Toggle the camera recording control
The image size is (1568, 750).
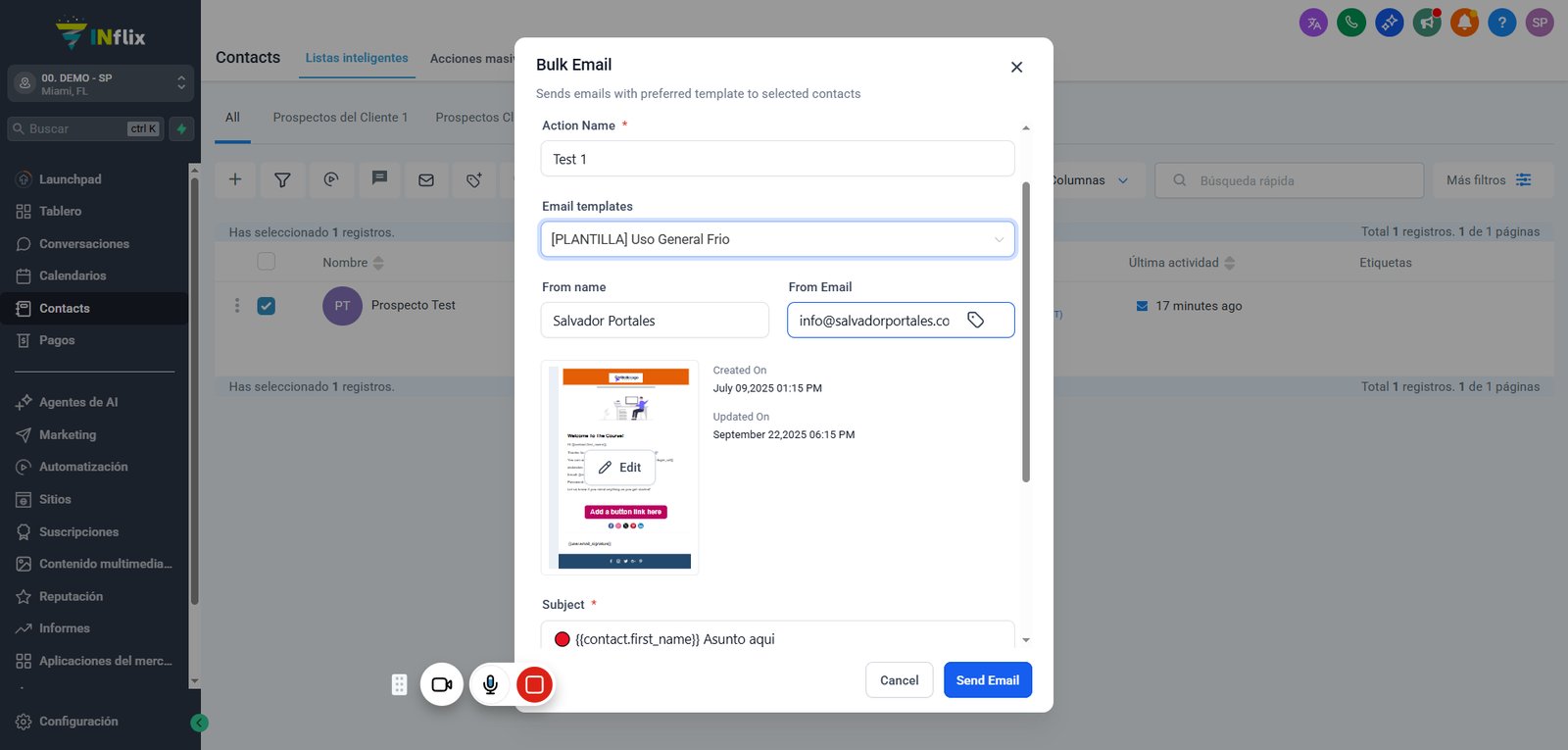coord(442,684)
